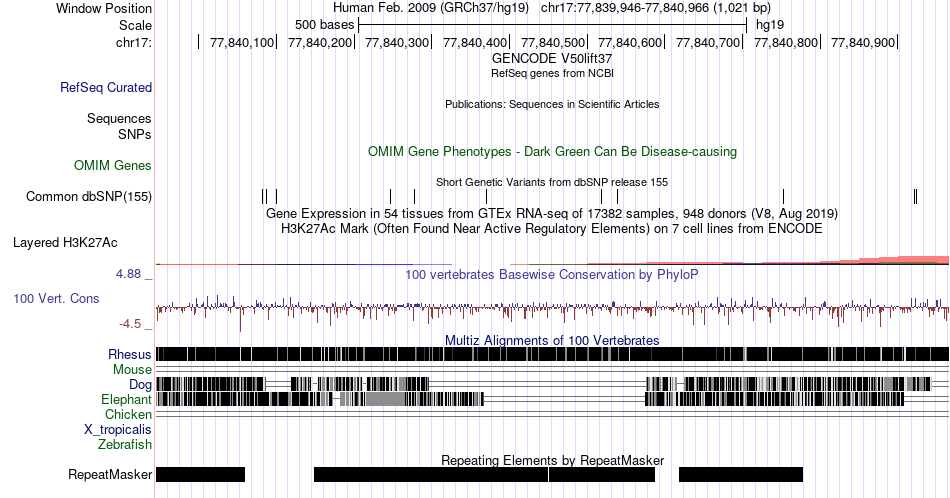The height and width of the screenshot is (498, 950).
Task: Click the RepeatMasker track label
Action: (x=110, y=474)
